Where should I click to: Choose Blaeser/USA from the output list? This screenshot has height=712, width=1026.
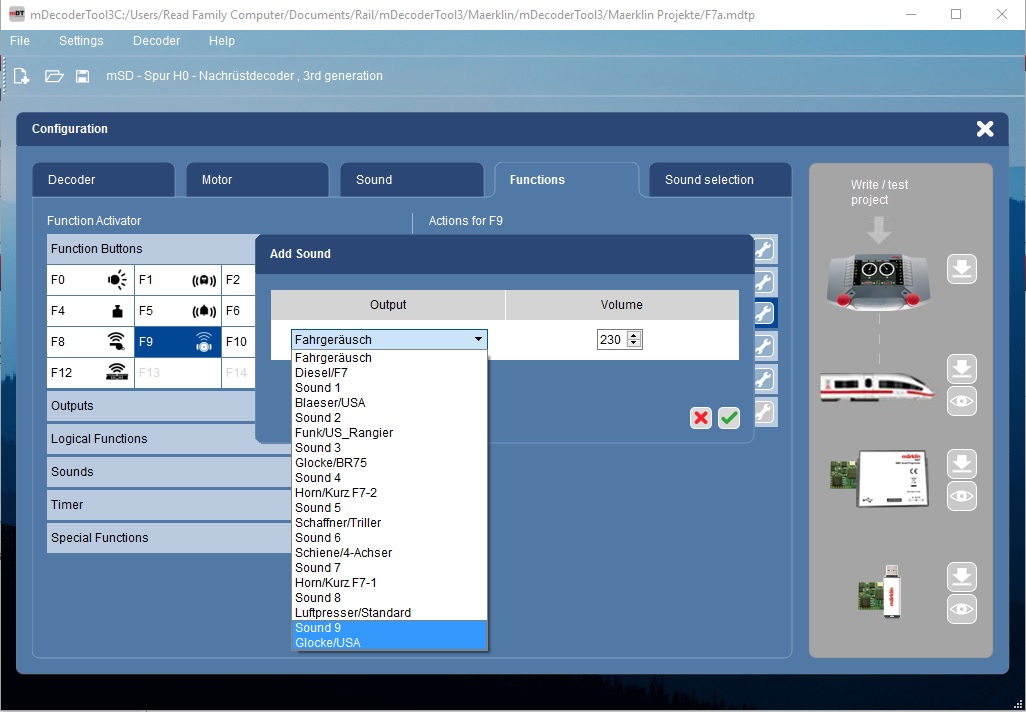tap(389, 403)
